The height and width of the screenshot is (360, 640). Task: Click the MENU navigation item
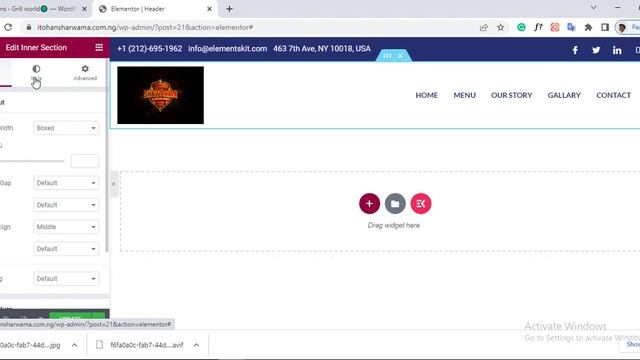tap(464, 95)
